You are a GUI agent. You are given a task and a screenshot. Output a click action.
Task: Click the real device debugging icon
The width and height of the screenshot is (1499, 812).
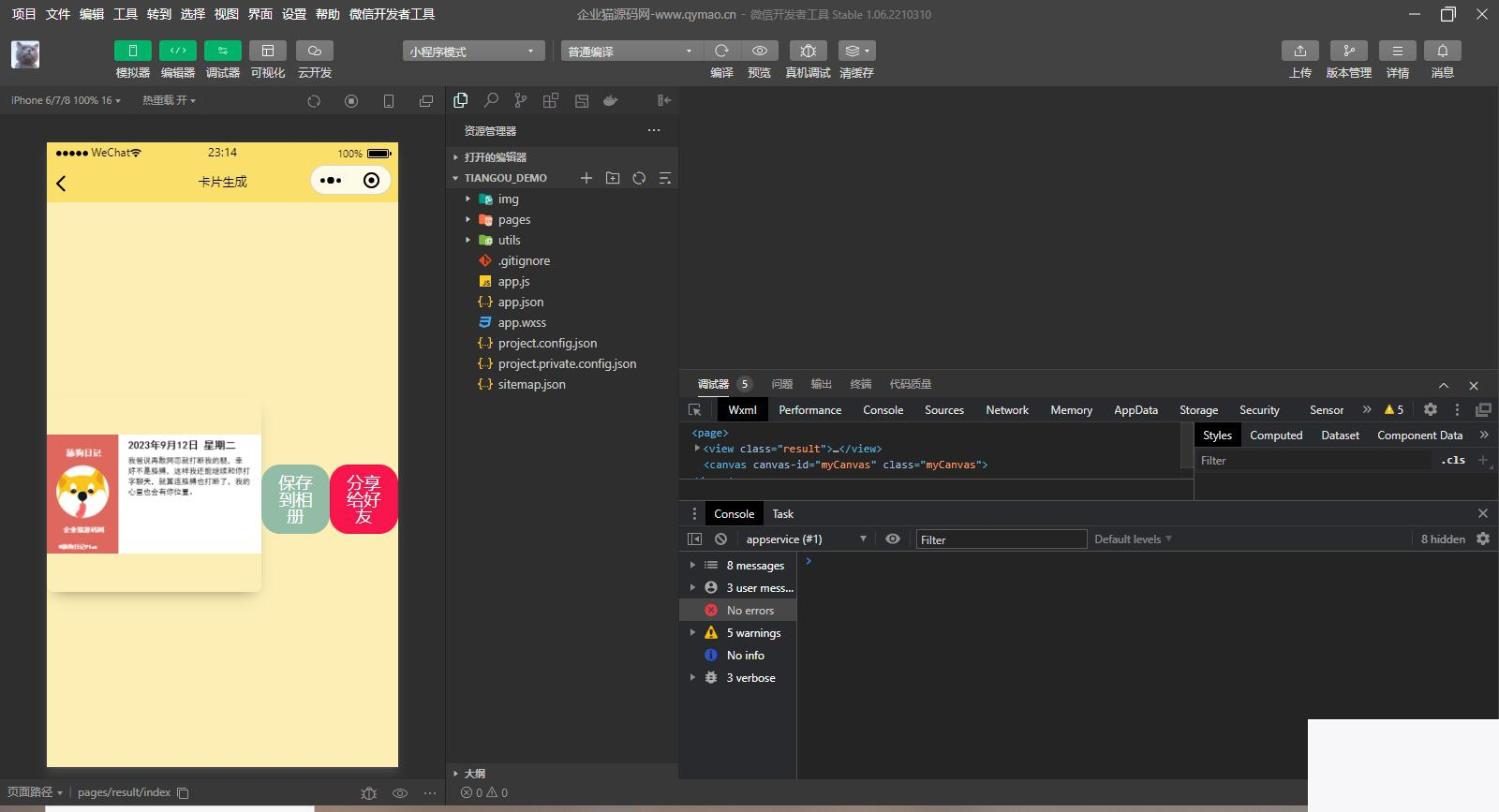[x=808, y=51]
